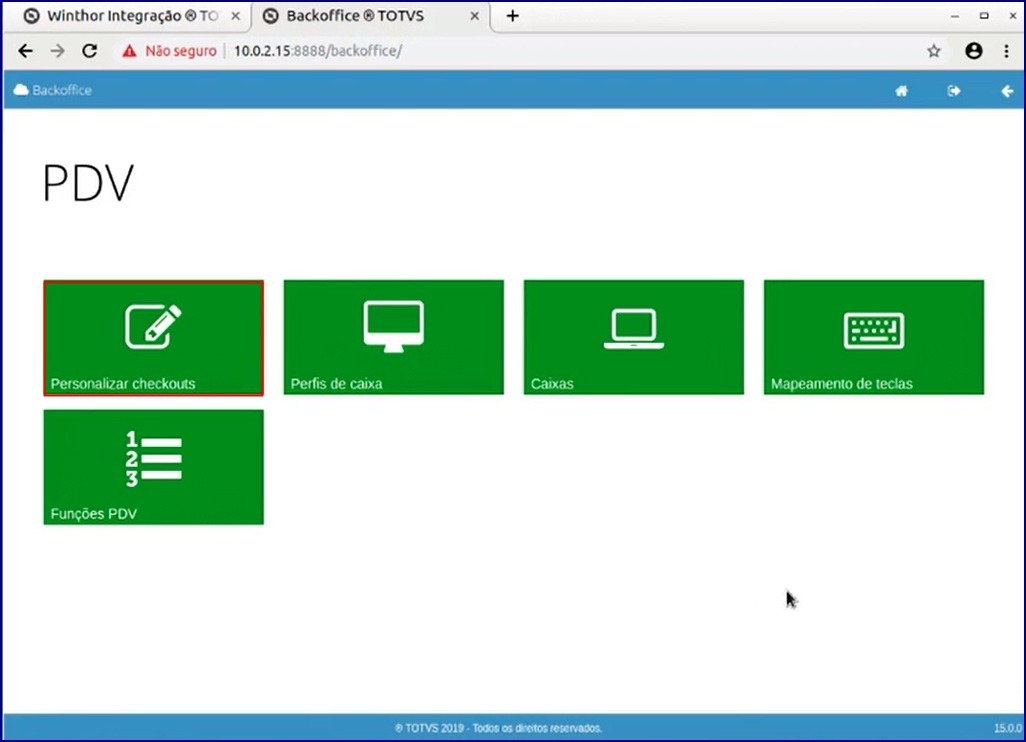Minimize the browser window
Viewport: 1026px width, 742px height.
tap(955, 16)
